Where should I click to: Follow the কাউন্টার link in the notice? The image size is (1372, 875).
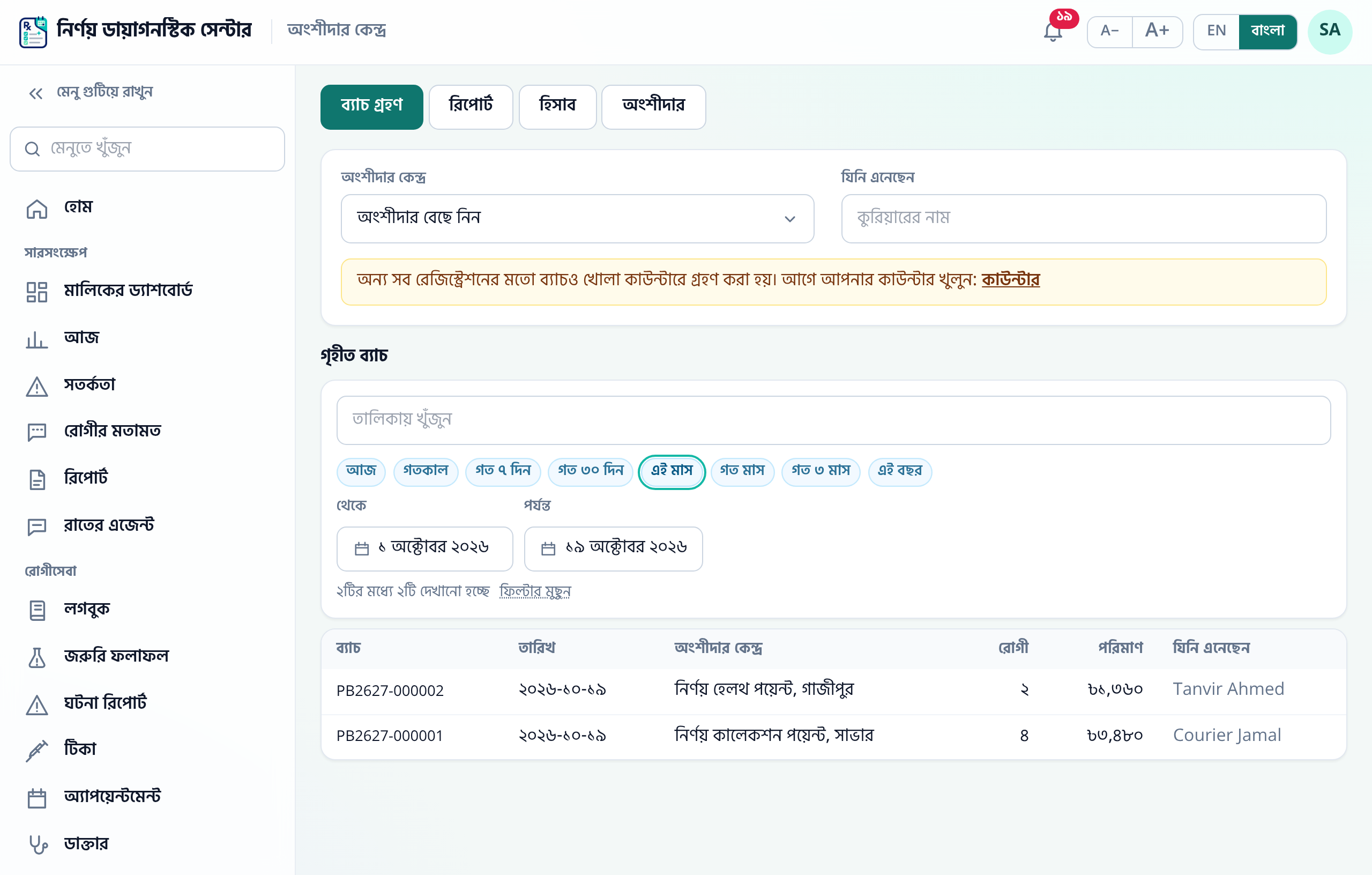pyautogui.click(x=1010, y=280)
